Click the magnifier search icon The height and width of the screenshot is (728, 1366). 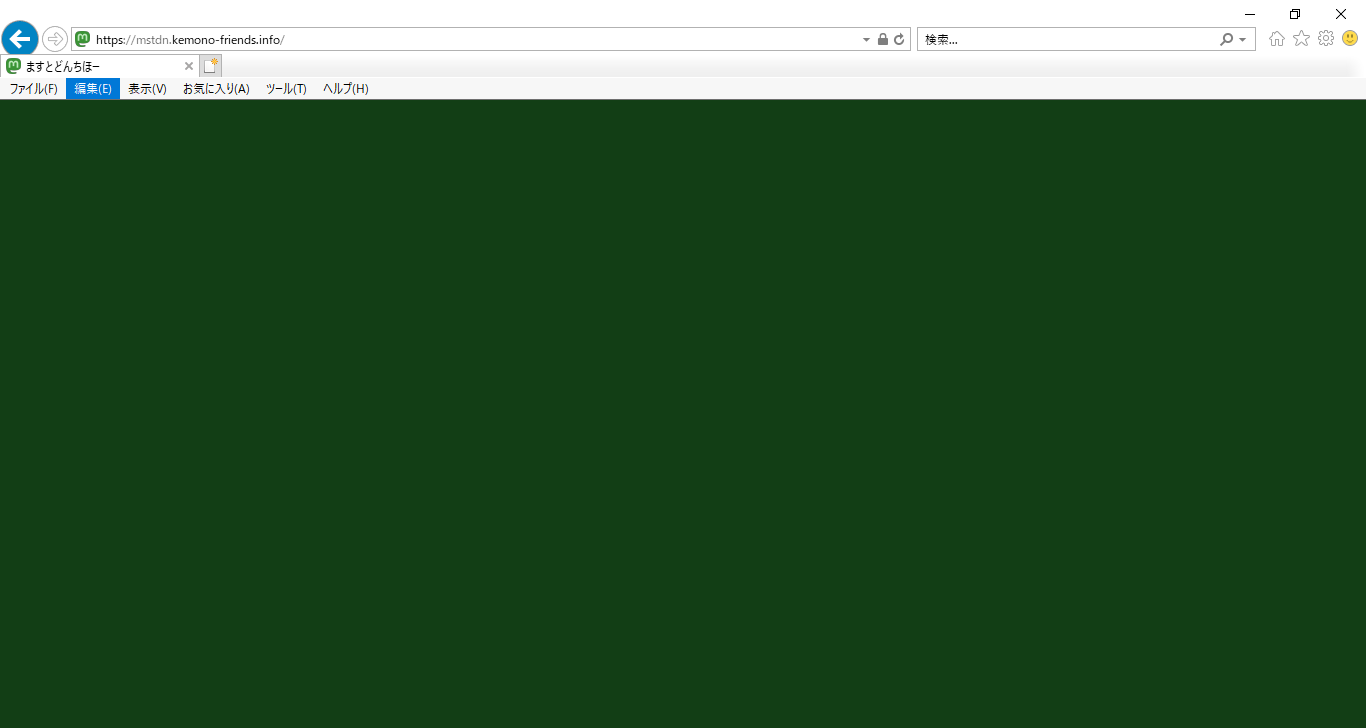(x=1227, y=39)
